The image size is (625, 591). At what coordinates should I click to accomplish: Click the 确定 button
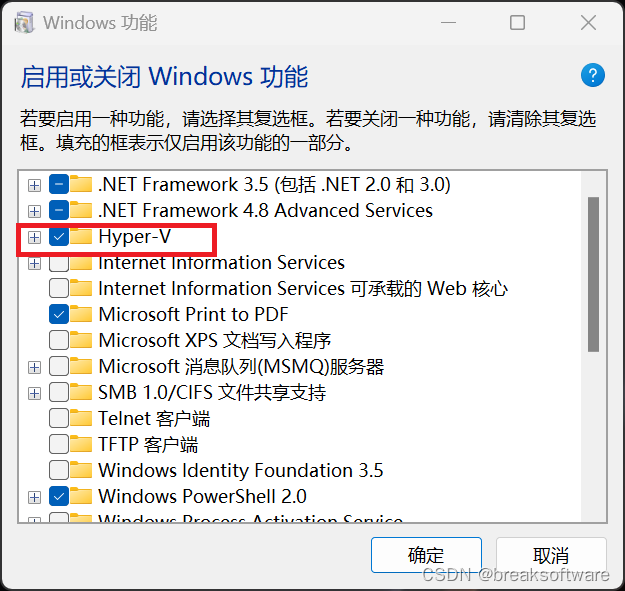[426, 556]
